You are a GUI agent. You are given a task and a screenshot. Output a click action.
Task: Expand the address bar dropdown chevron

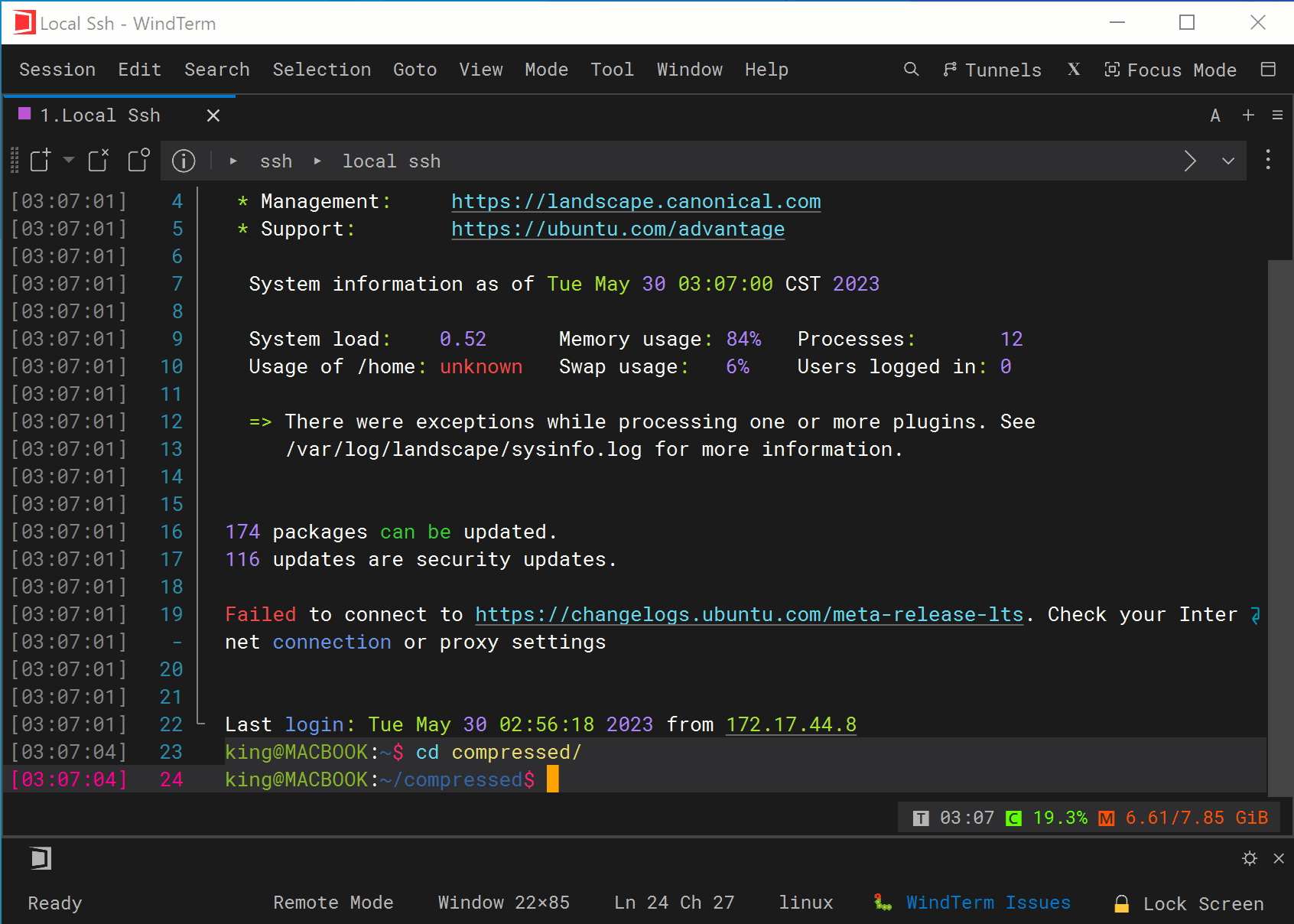[1228, 161]
